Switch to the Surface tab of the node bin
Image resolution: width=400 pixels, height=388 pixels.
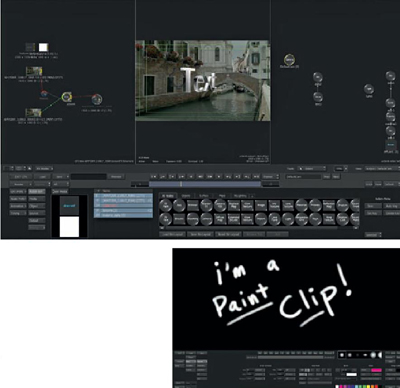click(204, 196)
